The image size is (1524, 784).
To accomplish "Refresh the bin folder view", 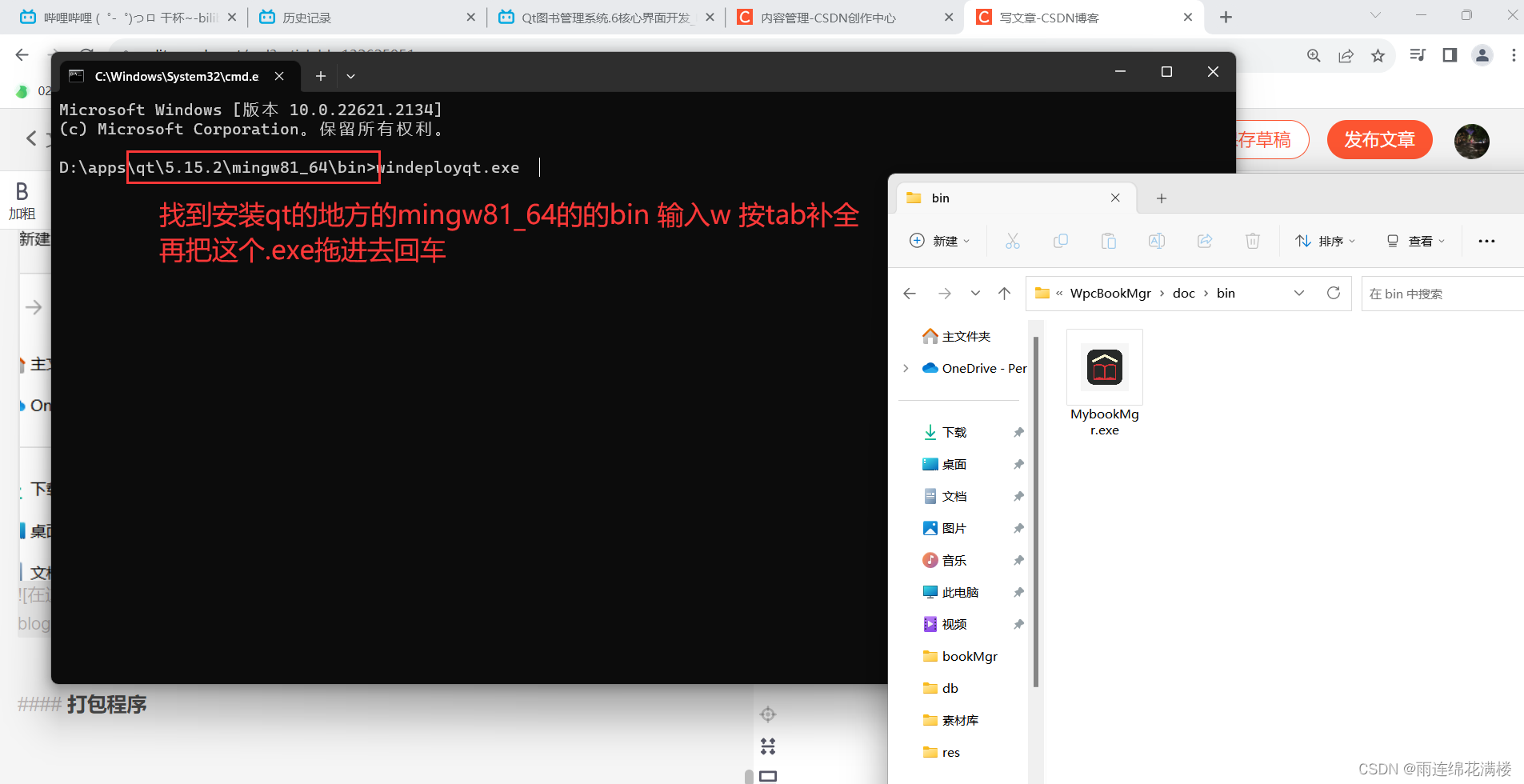I will point(1333,293).
